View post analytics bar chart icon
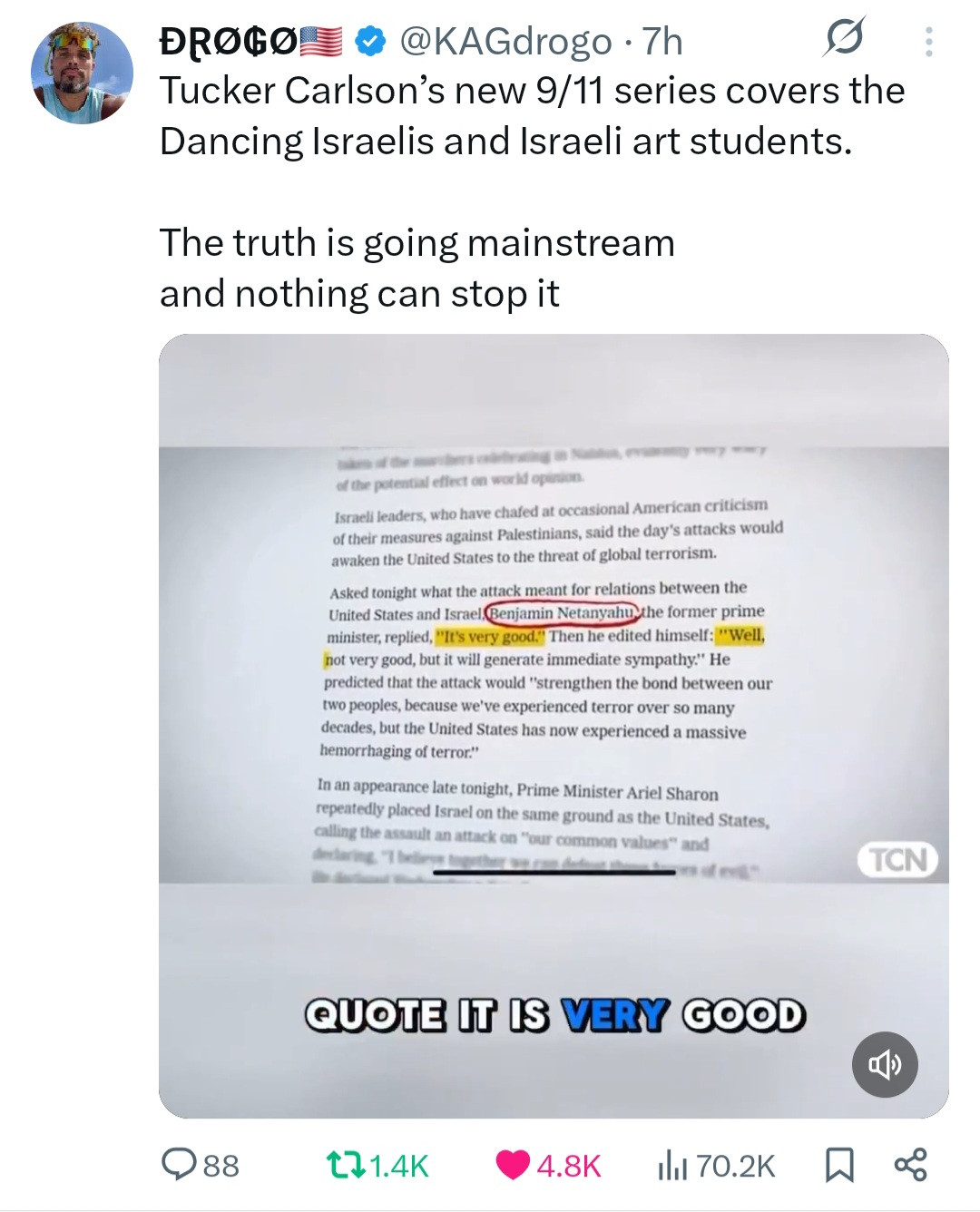 (672, 1165)
